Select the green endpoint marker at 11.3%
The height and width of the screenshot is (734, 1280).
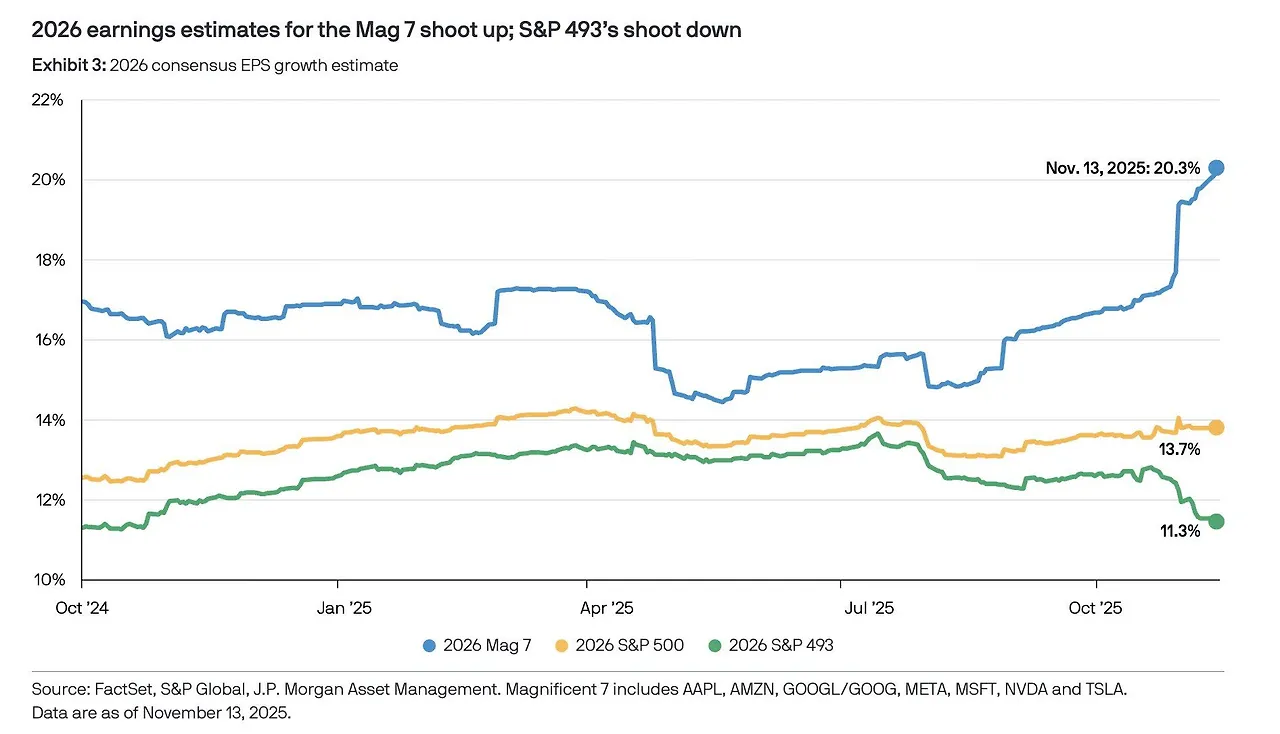1216,521
